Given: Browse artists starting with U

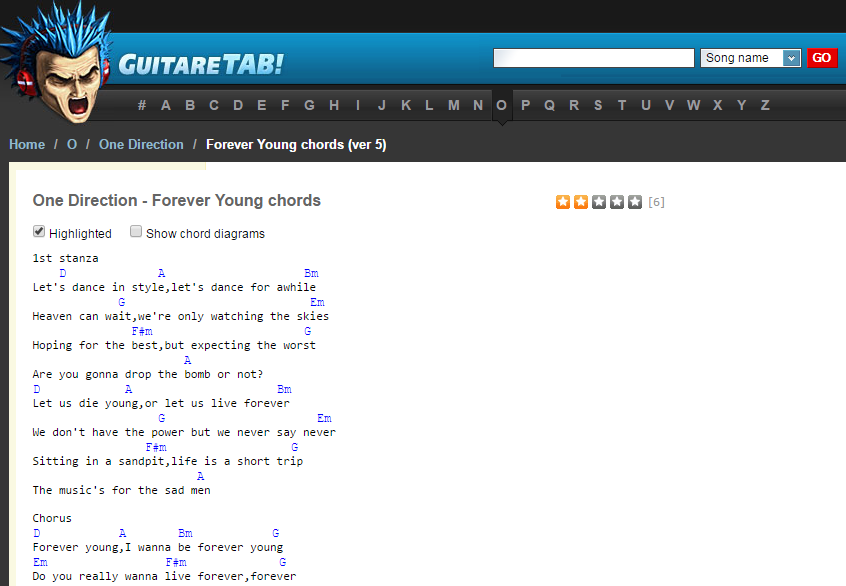Looking at the screenshot, I should tap(646, 105).
